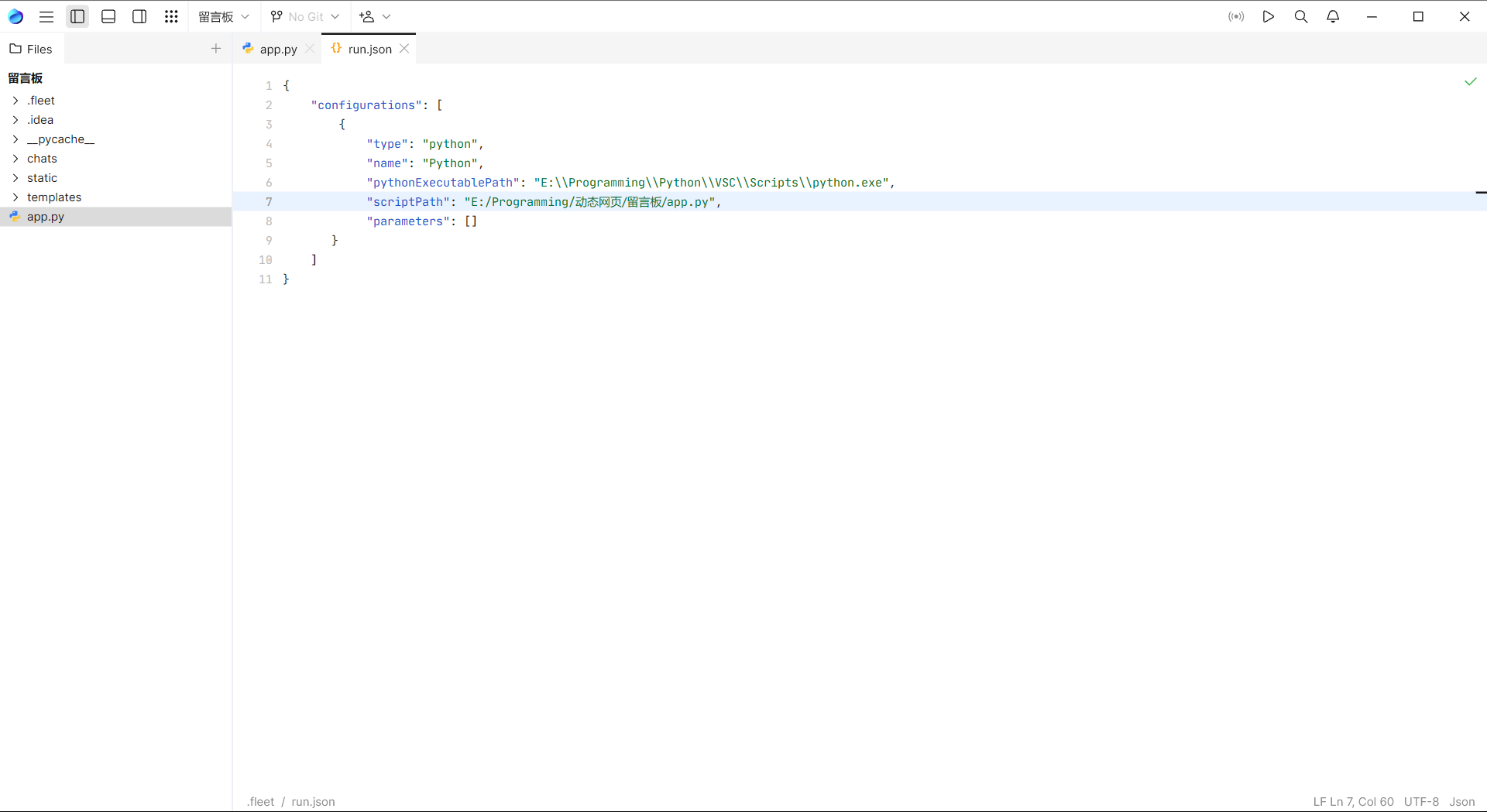This screenshot has height=812, width=1487.
Task: Open the add collaborator dropdown
Action: (x=375, y=16)
